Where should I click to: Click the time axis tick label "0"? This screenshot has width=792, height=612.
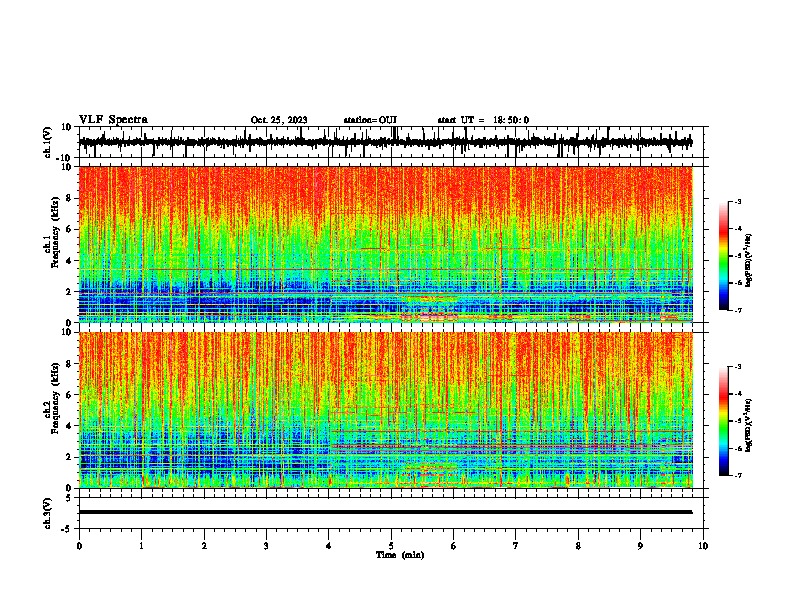pyautogui.click(x=79, y=546)
